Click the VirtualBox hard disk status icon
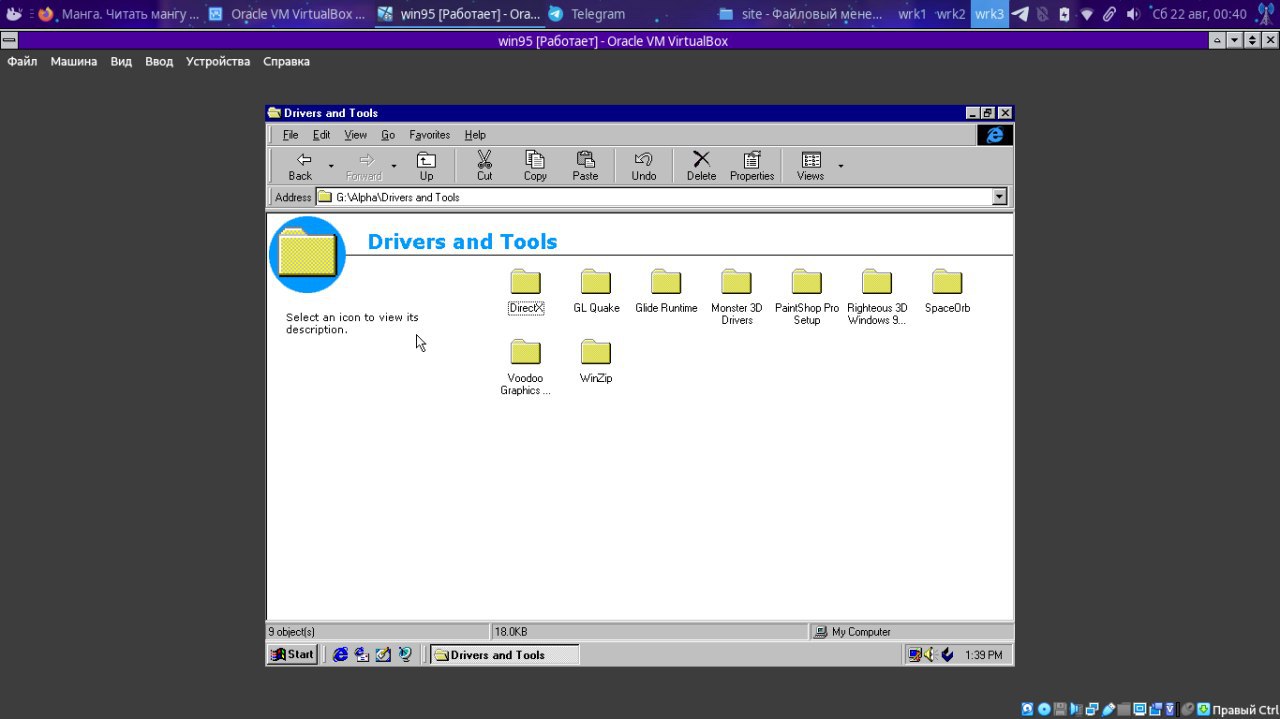The width and height of the screenshot is (1280, 719). pyautogui.click(x=1028, y=709)
